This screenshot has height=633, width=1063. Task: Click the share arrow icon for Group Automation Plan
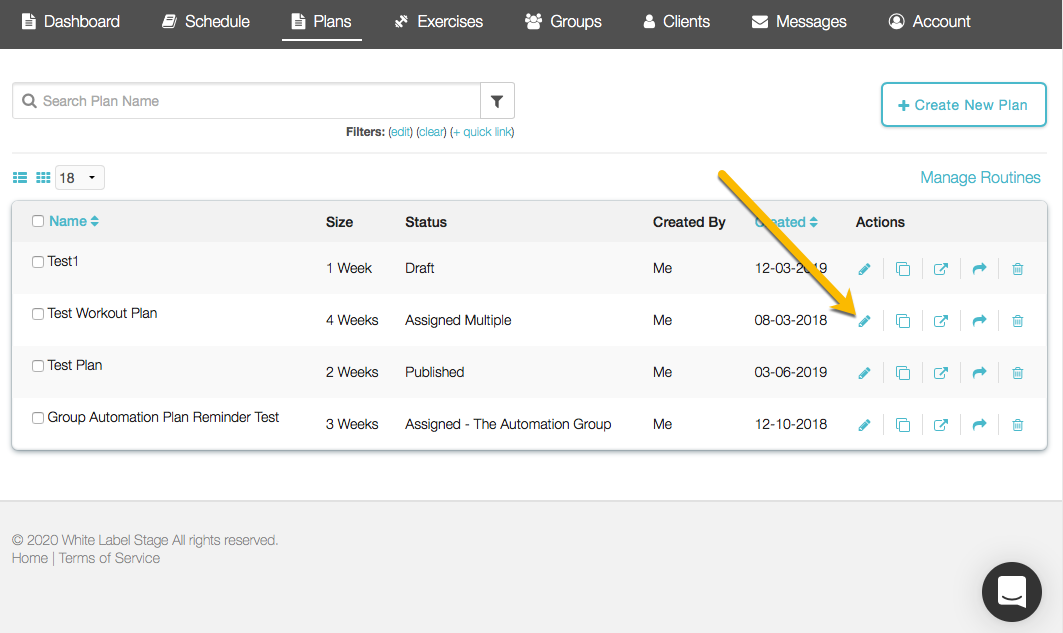point(979,425)
